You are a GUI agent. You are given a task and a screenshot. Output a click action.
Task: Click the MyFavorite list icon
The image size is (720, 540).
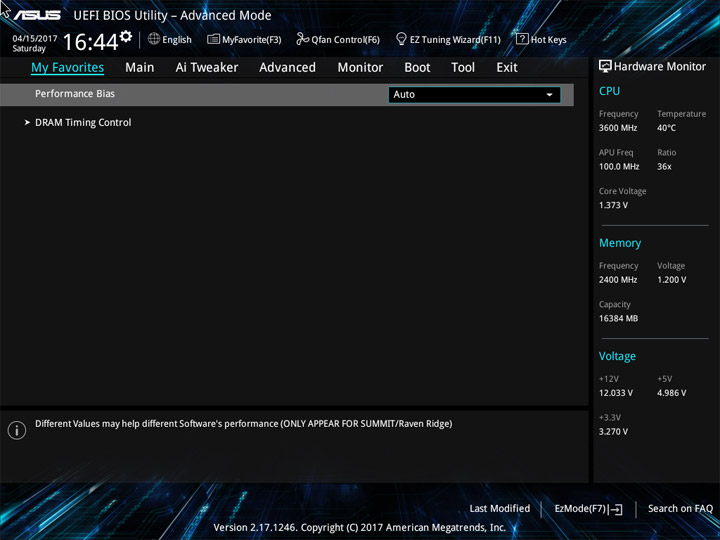pyautogui.click(x=214, y=39)
